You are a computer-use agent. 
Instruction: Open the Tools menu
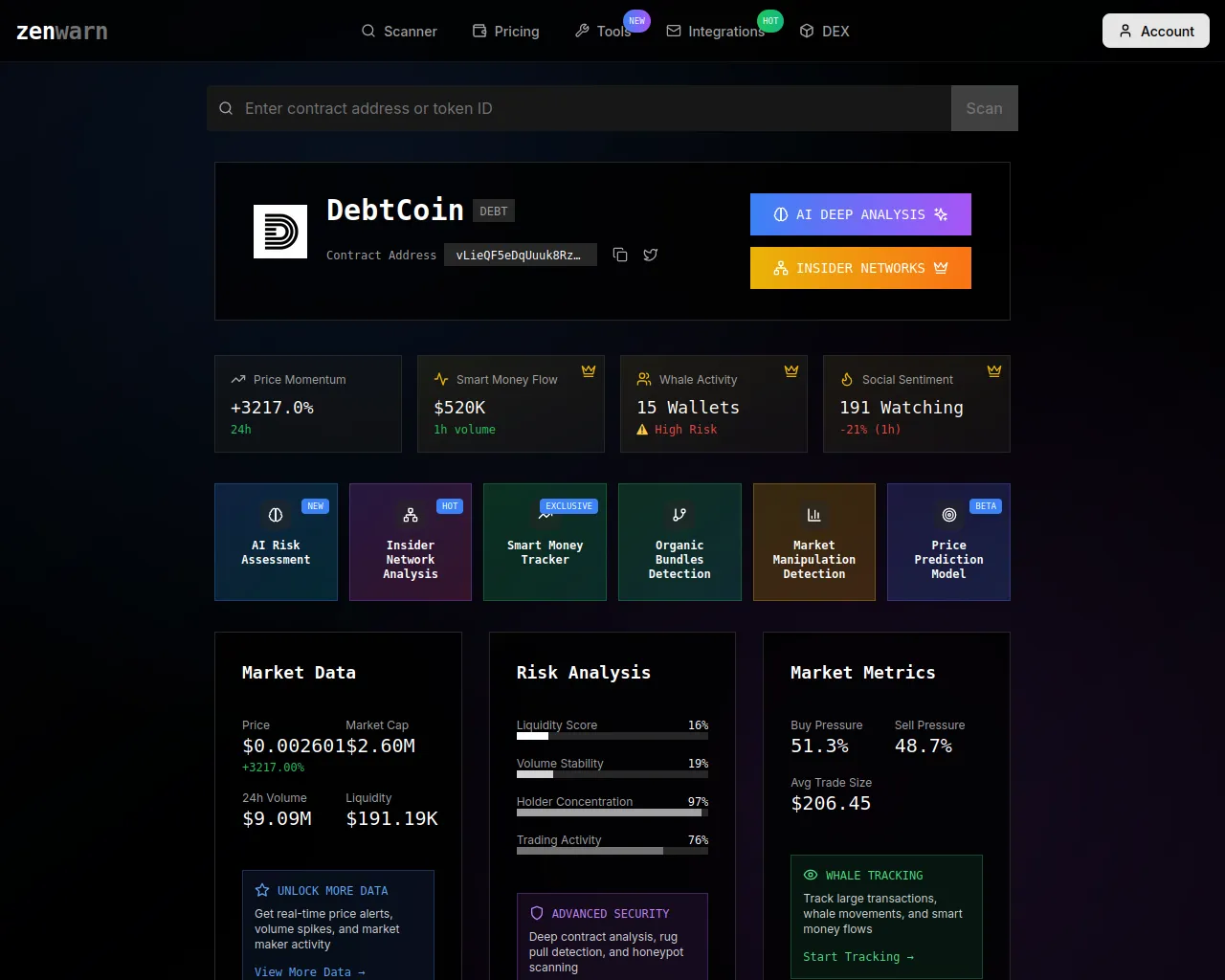[603, 31]
